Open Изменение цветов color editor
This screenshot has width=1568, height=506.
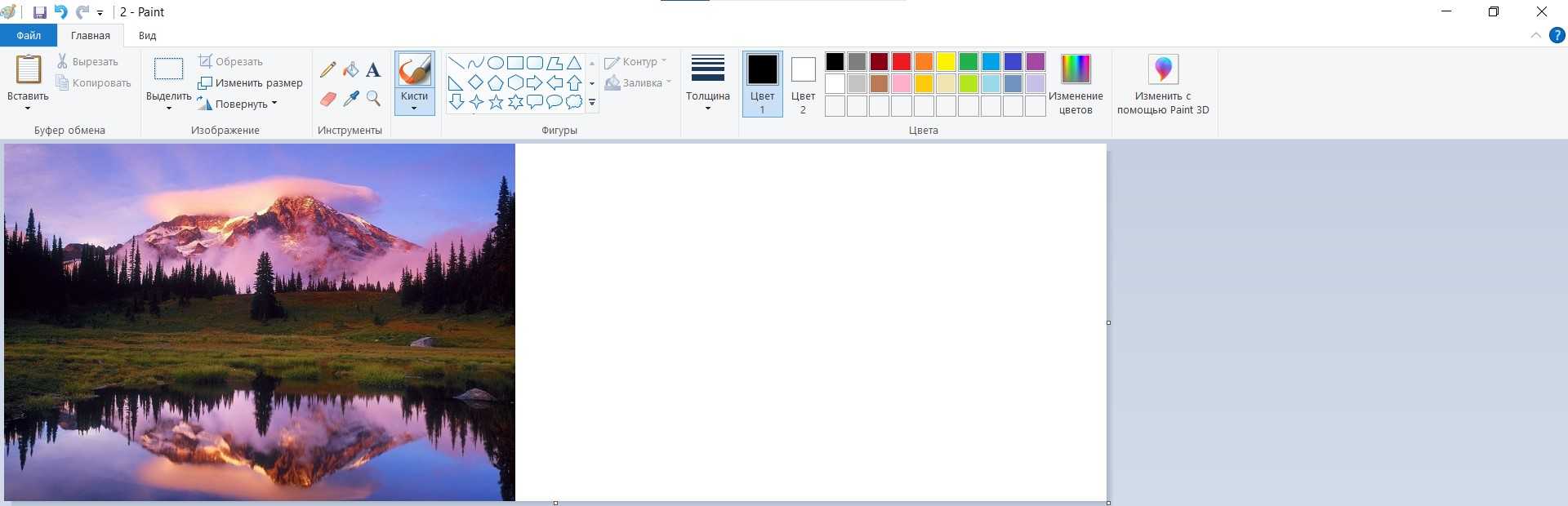(1076, 82)
